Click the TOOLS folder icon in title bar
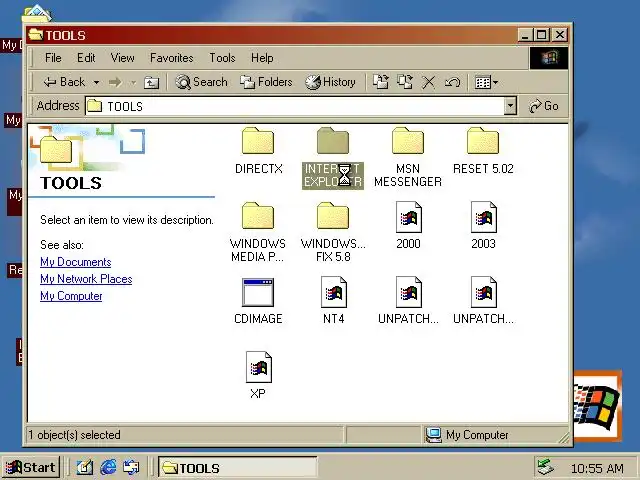 [x=36, y=35]
